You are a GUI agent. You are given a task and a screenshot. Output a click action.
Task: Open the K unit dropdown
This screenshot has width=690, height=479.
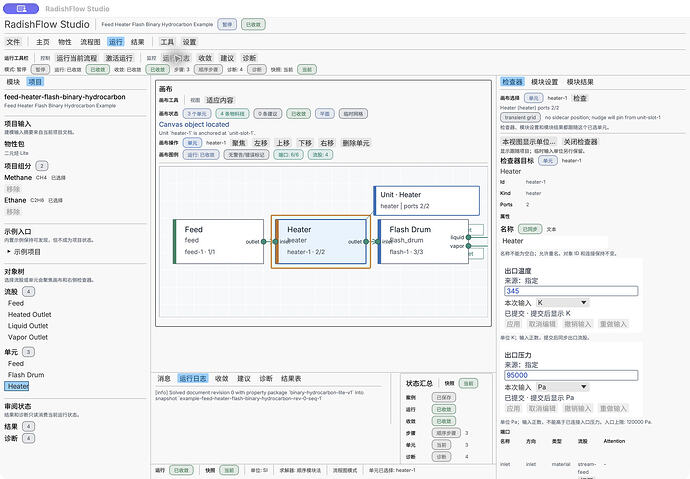(562, 303)
